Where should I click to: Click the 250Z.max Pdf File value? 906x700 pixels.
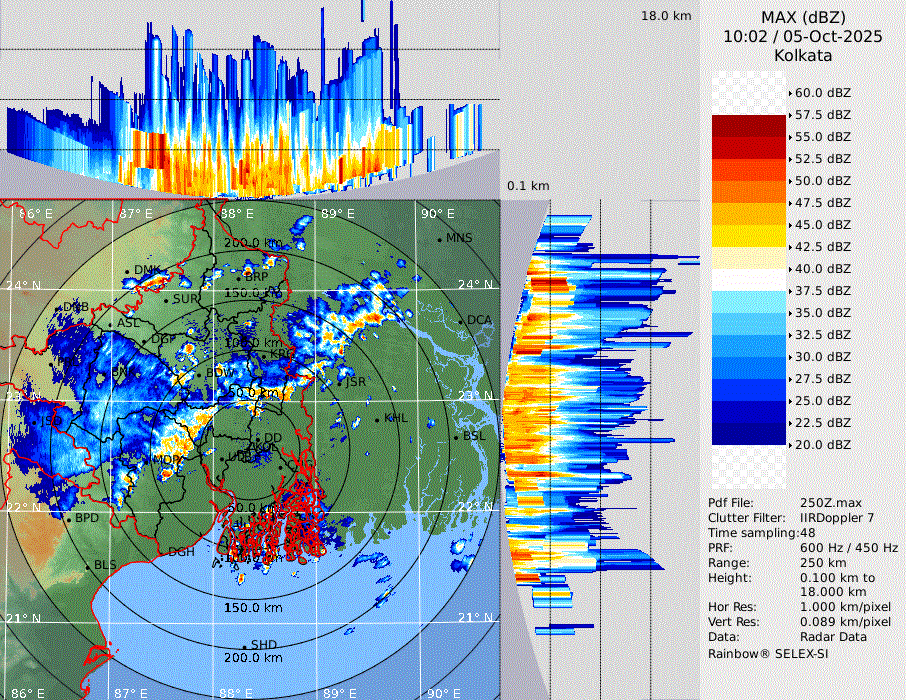pyautogui.click(x=828, y=503)
